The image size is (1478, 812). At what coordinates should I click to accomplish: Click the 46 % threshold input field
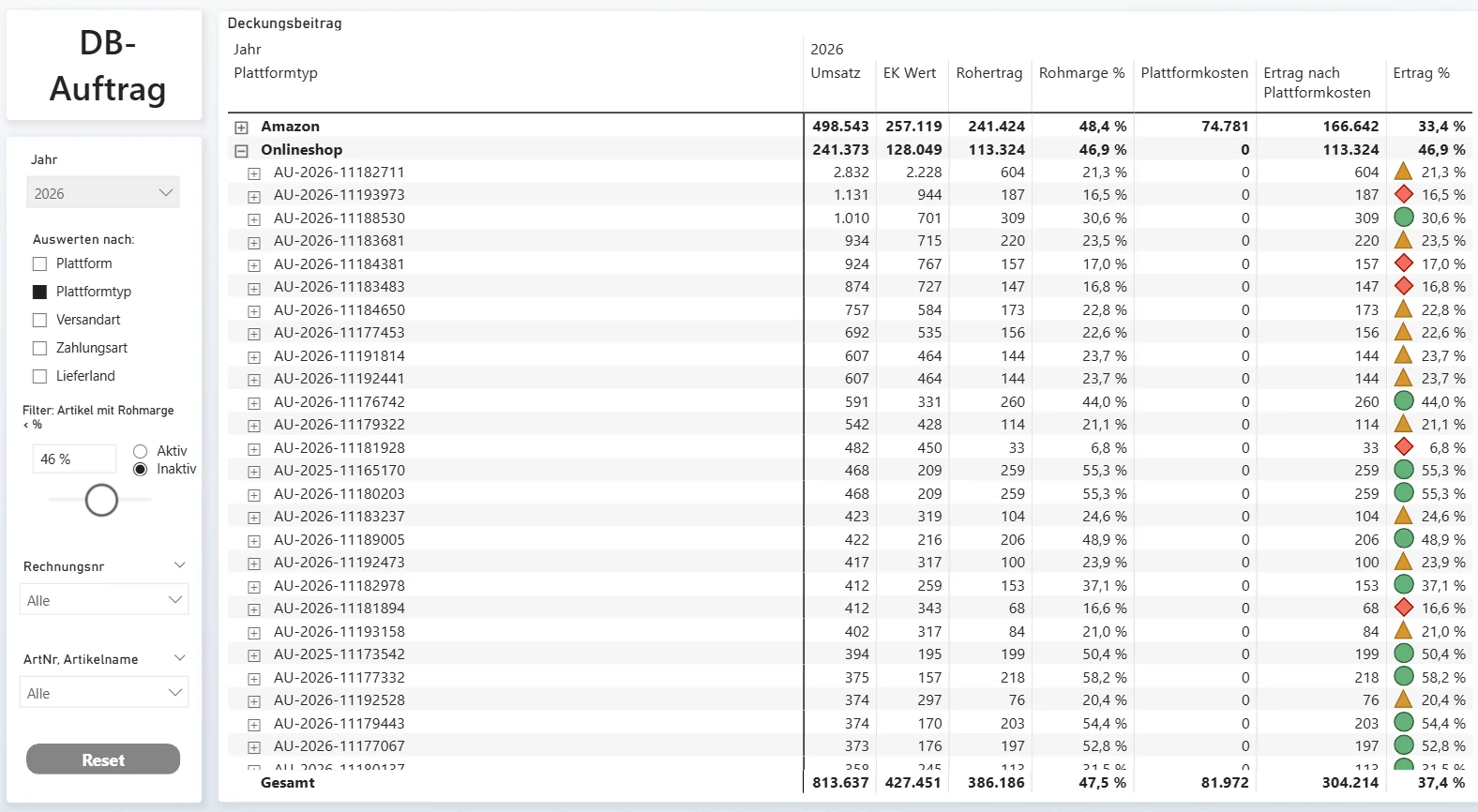(73, 459)
